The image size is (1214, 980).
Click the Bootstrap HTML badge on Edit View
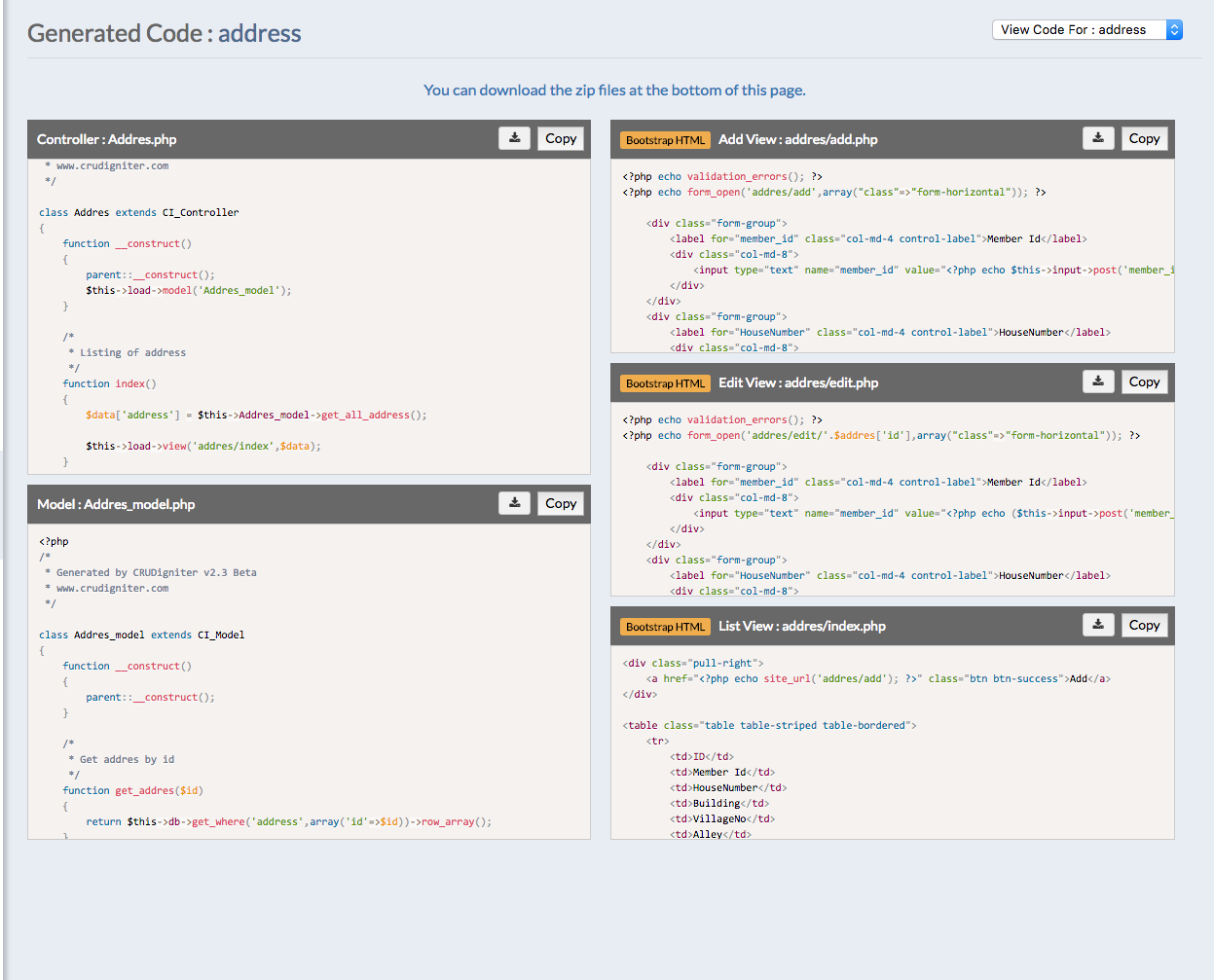(x=665, y=383)
